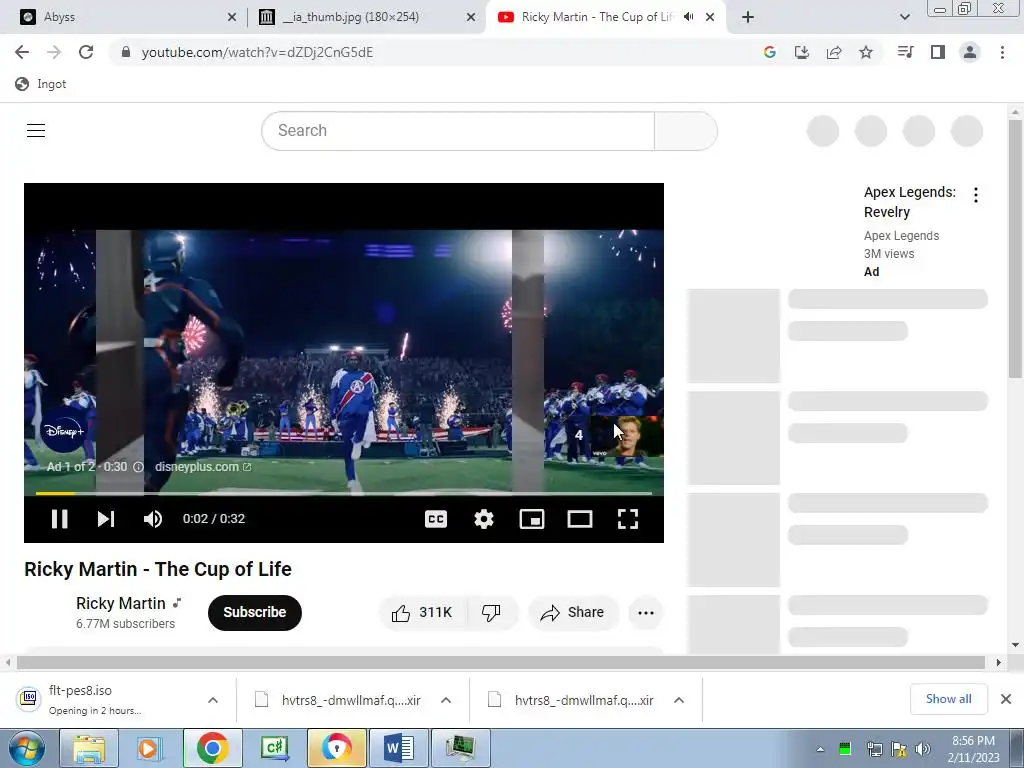Switch to the __ia_thumb.jpg tab
1024x768 pixels.
[366, 17]
